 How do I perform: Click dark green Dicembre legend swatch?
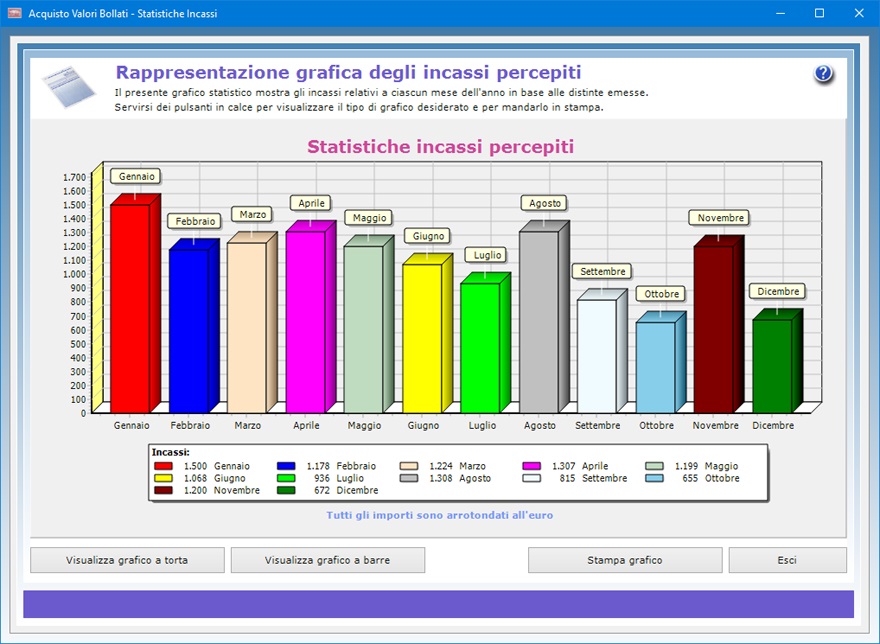tap(286, 490)
